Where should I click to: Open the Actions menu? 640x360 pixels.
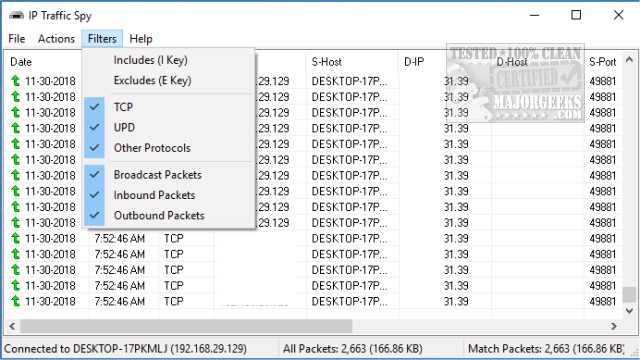(x=56, y=39)
